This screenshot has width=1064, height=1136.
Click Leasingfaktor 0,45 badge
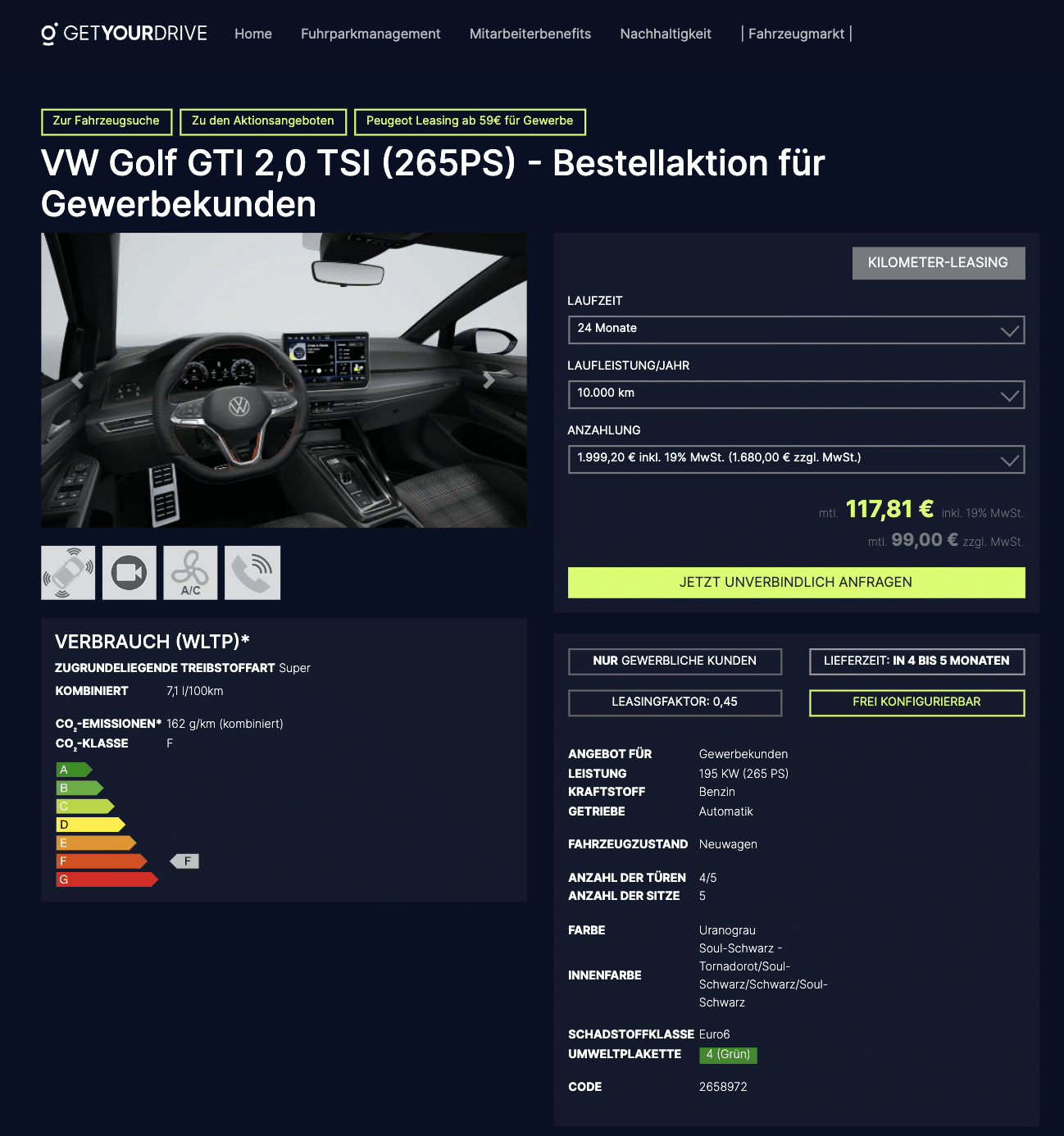[675, 702]
